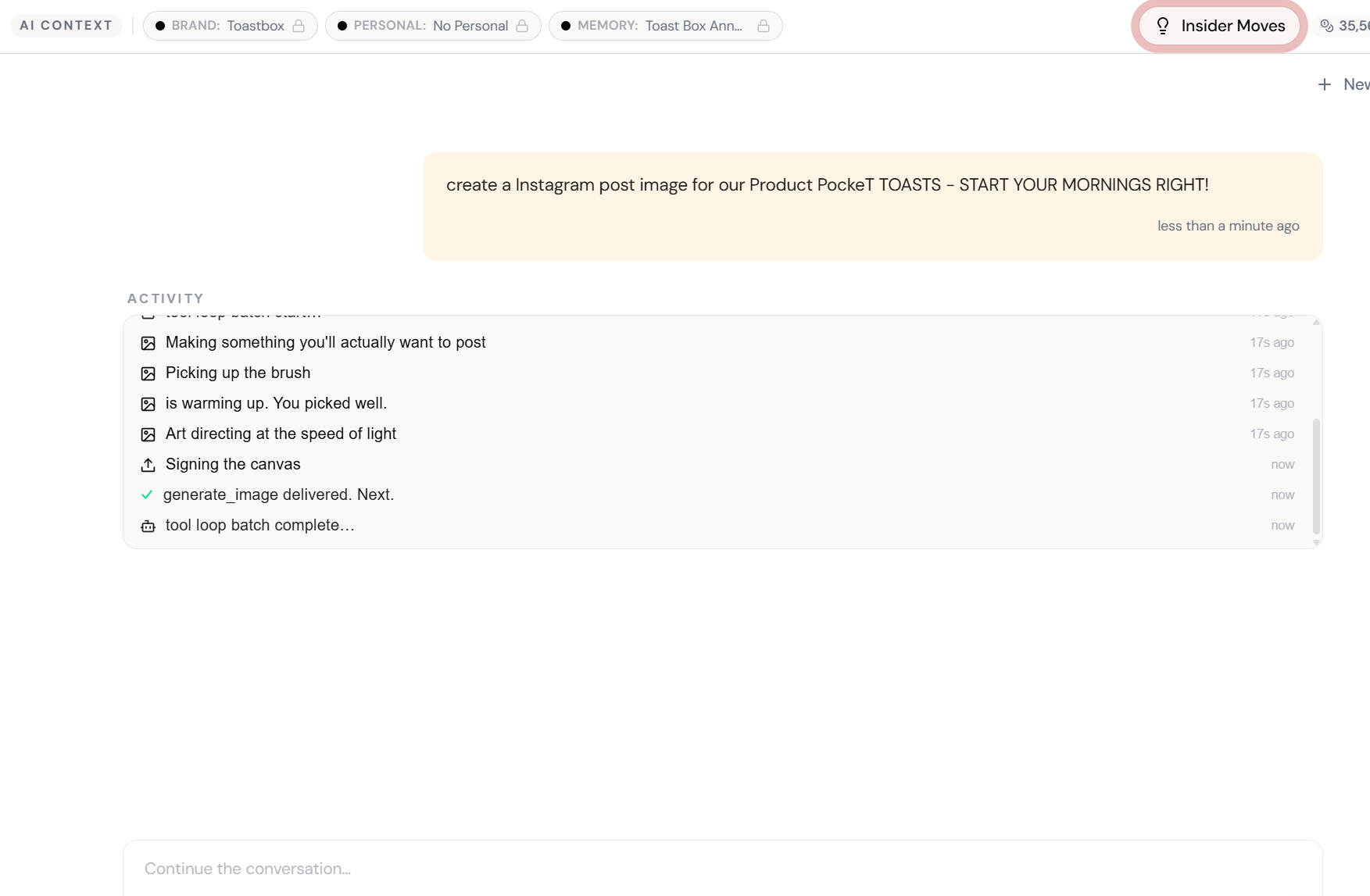Click the plus icon for new chat
Viewport: 1370px width, 896px height.
1325,84
